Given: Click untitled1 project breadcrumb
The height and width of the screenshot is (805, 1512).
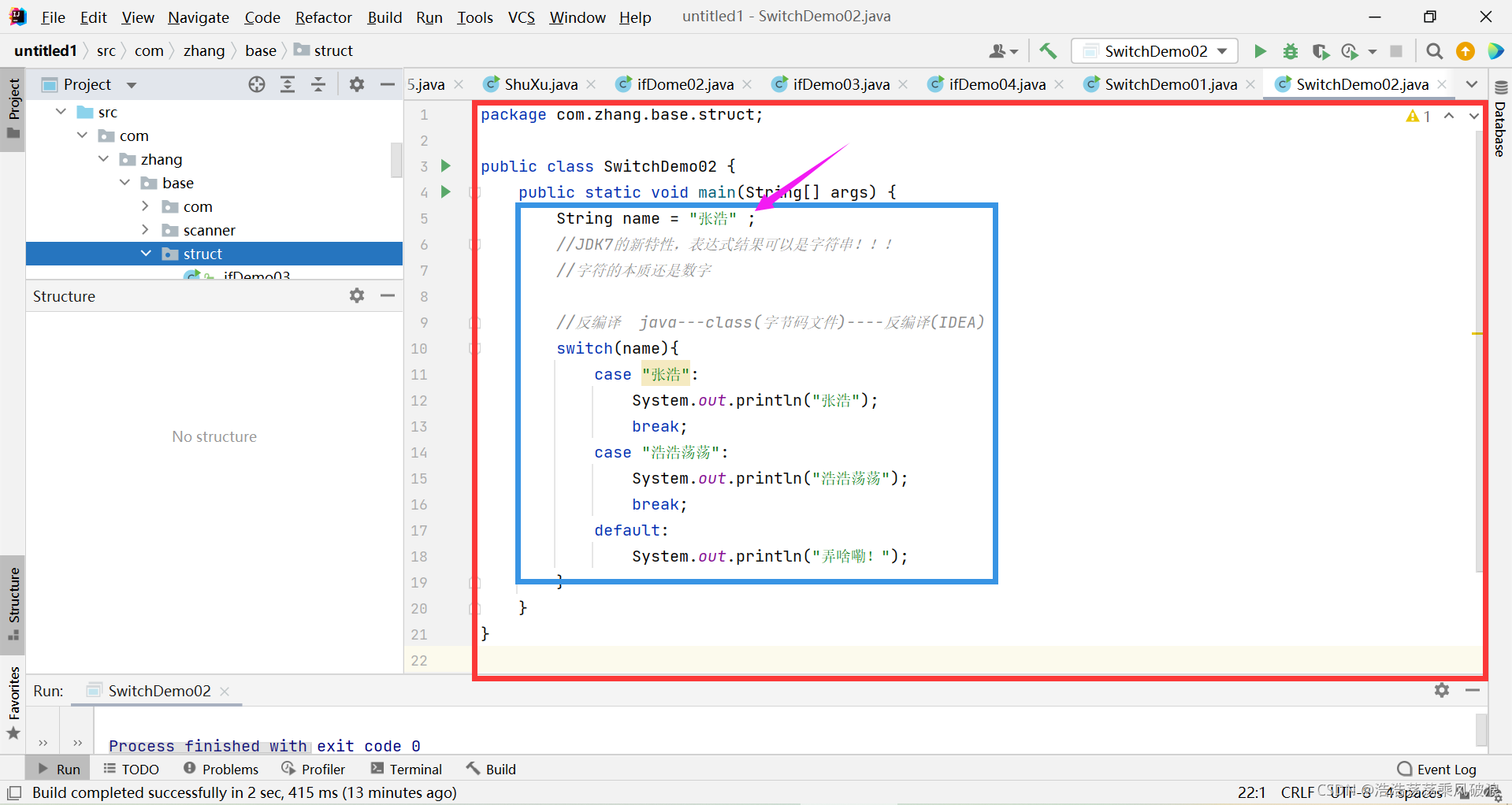Looking at the screenshot, I should pos(46,50).
